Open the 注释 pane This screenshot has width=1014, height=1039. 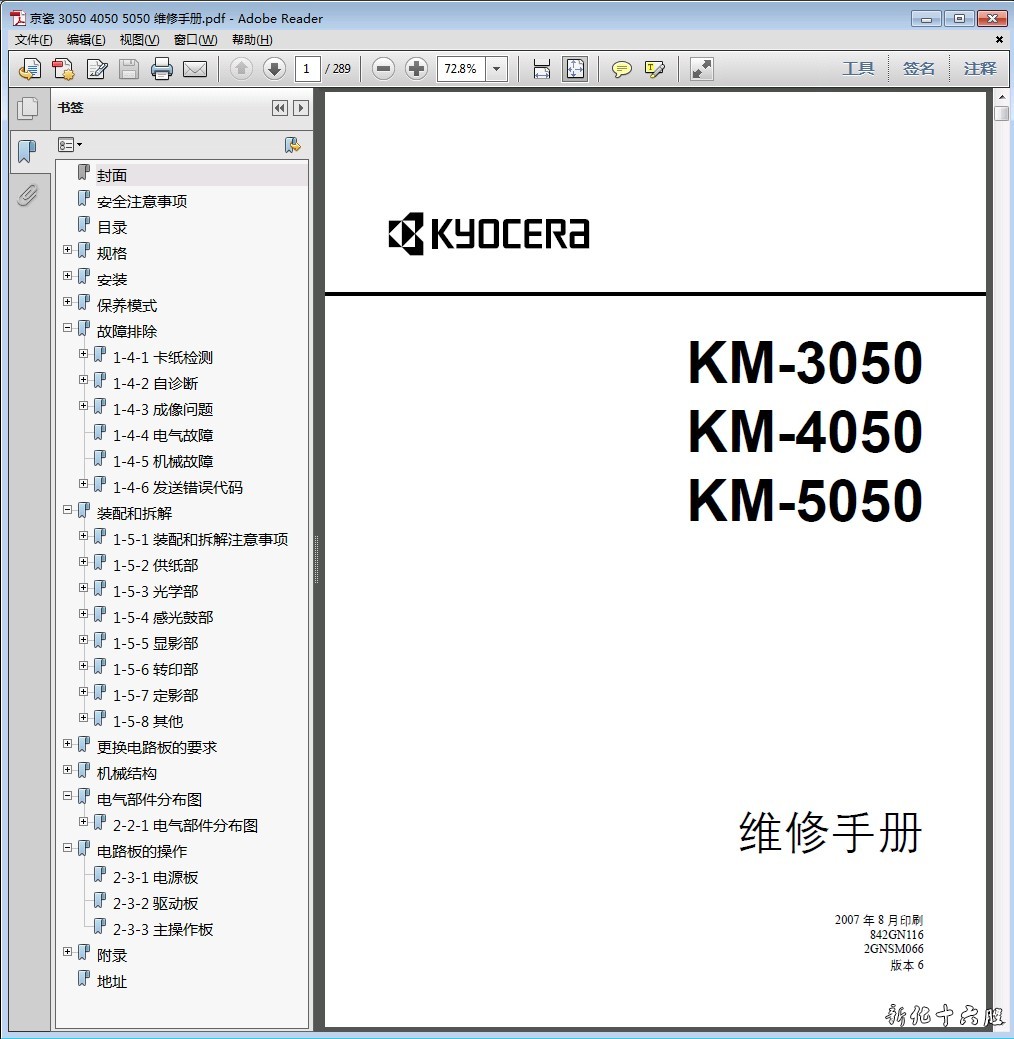tap(980, 69)
